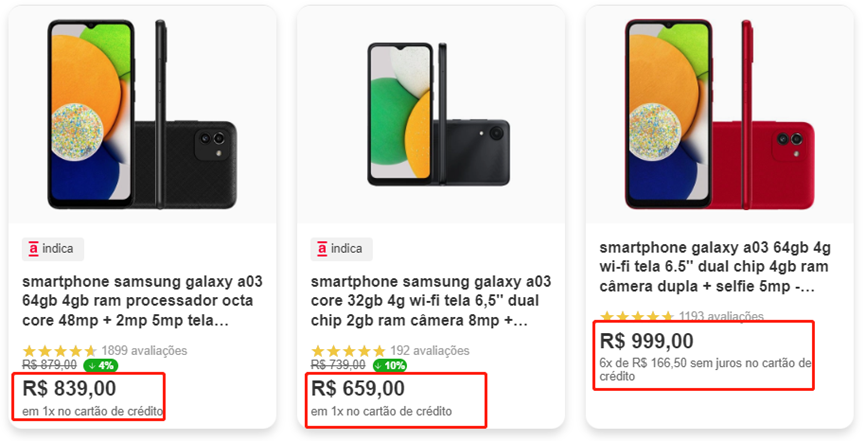Viewport: 865px width, 441px height.
Task: View the 192 avaliações reviews
Action: tap(429, 351)
